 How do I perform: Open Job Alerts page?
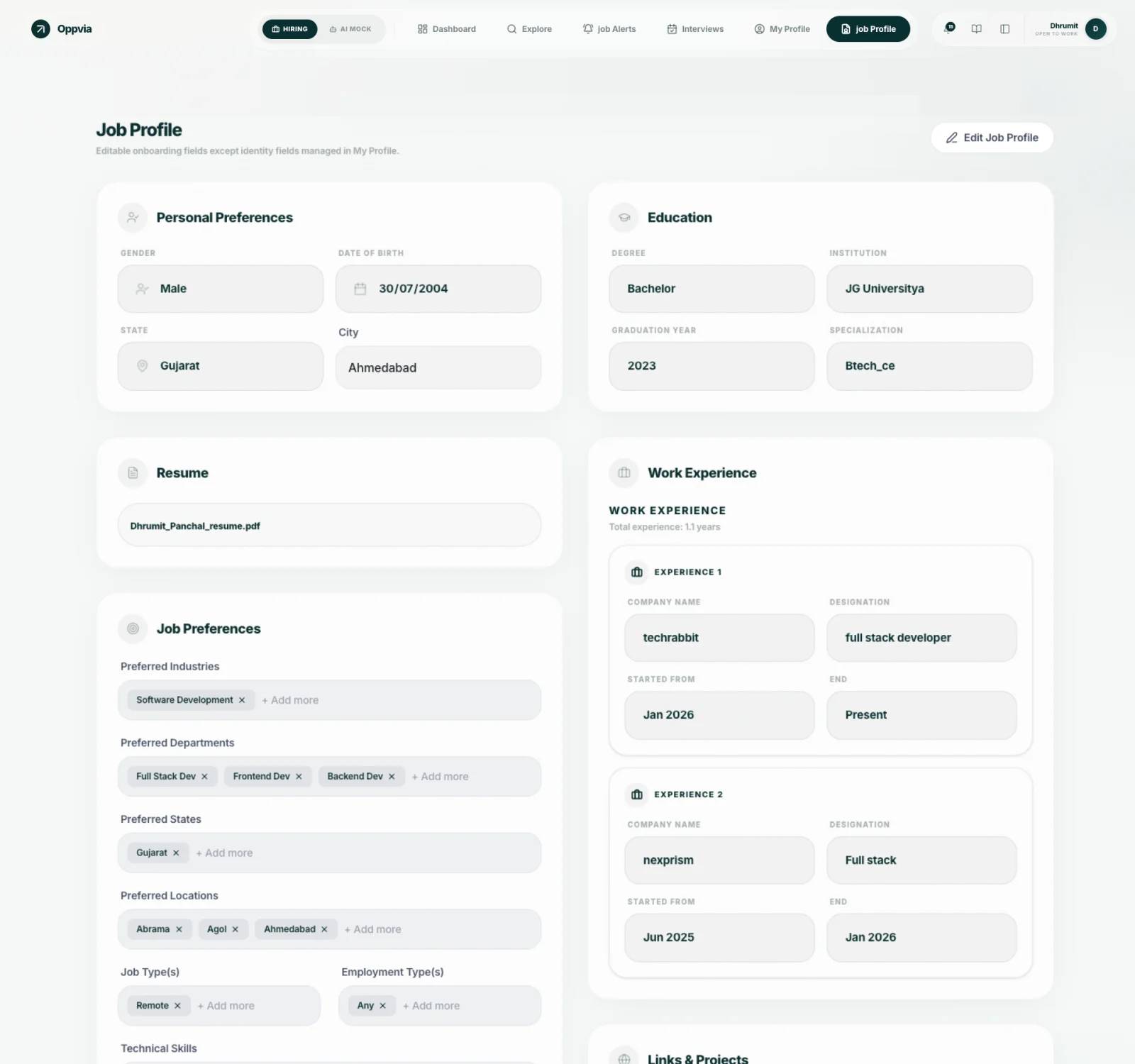[x=609, y=29]
